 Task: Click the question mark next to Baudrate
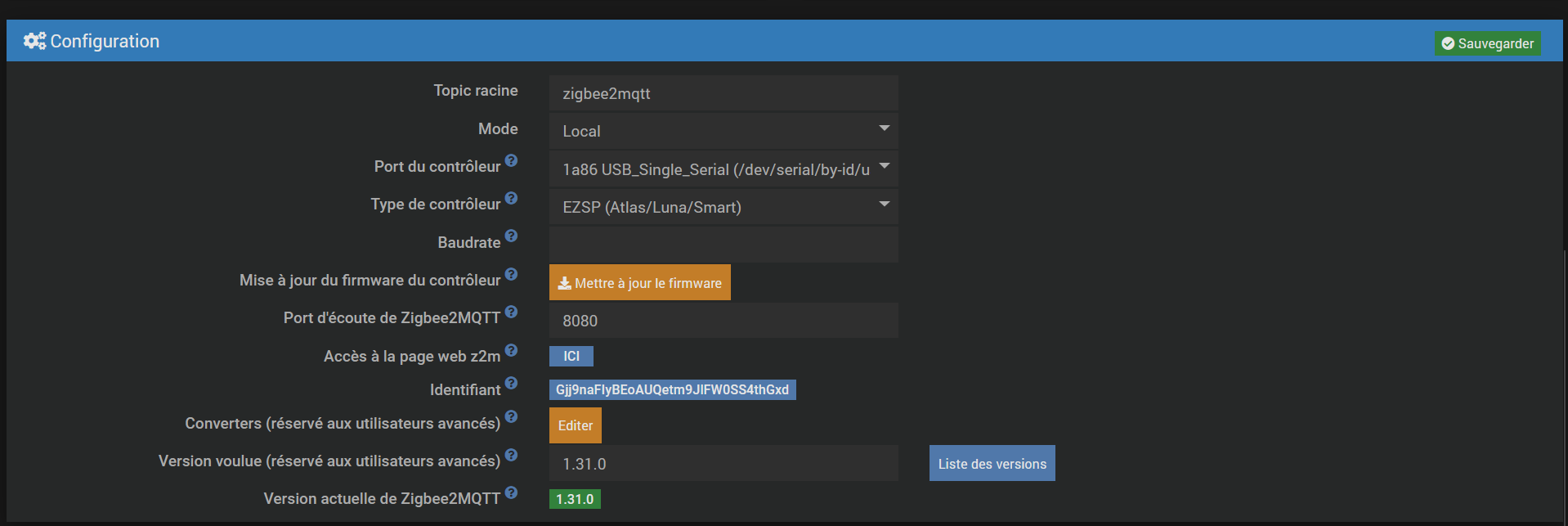[x=511, y=236]
